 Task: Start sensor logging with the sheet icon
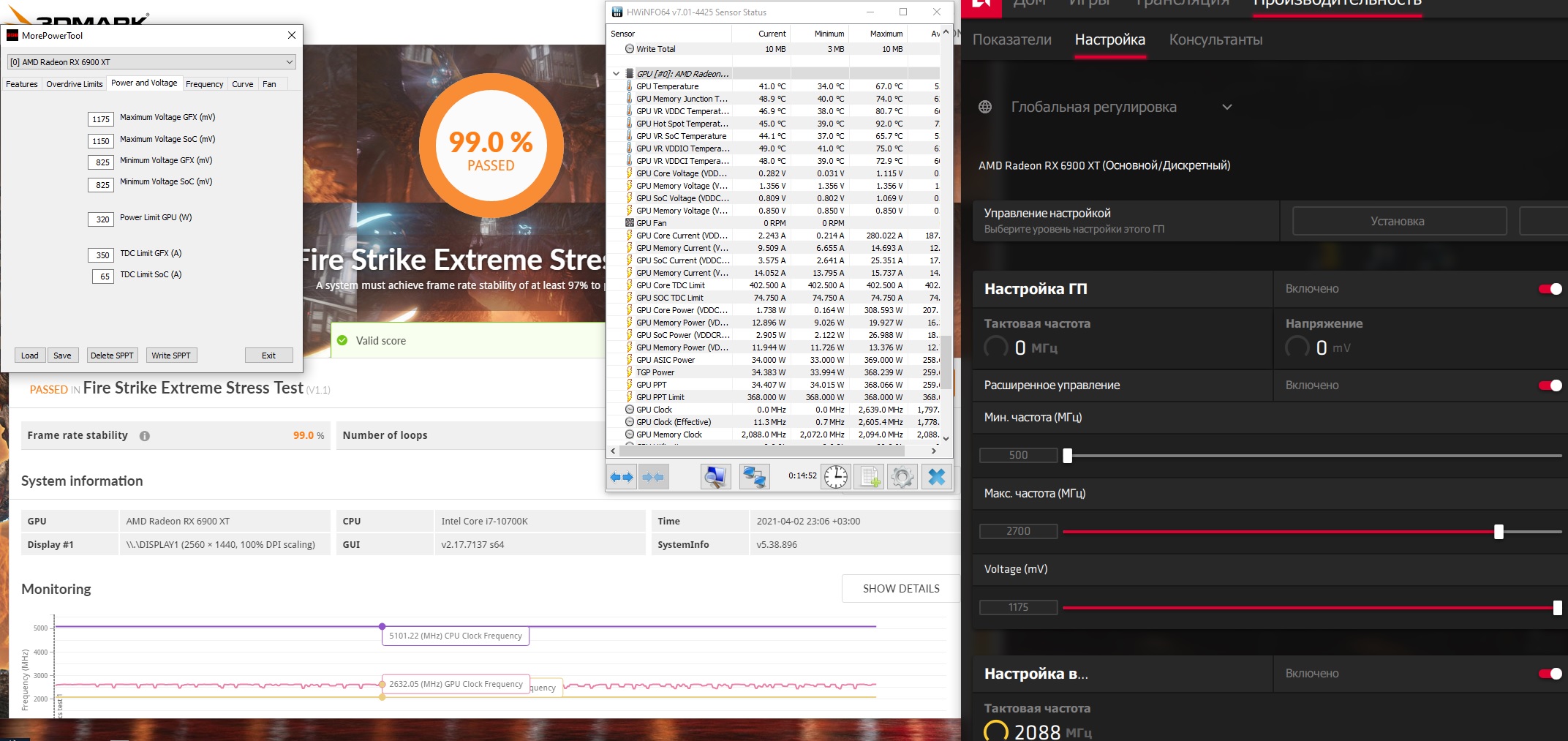click(870, 478)
